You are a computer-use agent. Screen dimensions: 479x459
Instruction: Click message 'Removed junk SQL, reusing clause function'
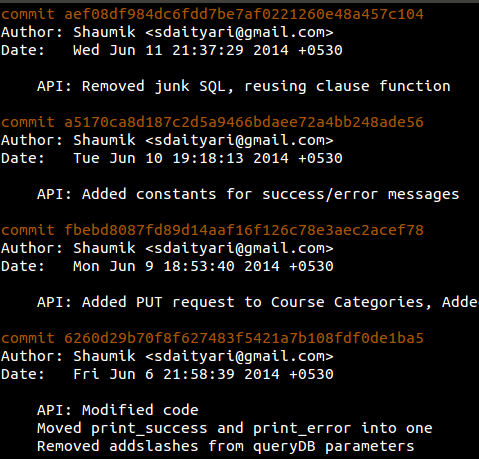[266, 87]
